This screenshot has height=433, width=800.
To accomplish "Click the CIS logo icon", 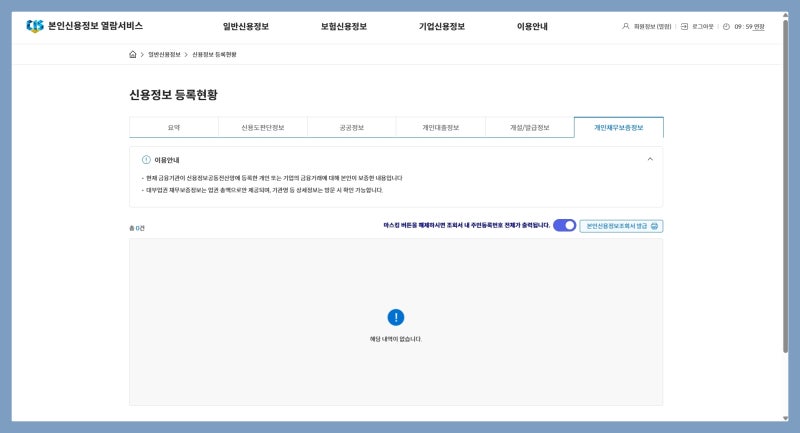I will [35, 26].
